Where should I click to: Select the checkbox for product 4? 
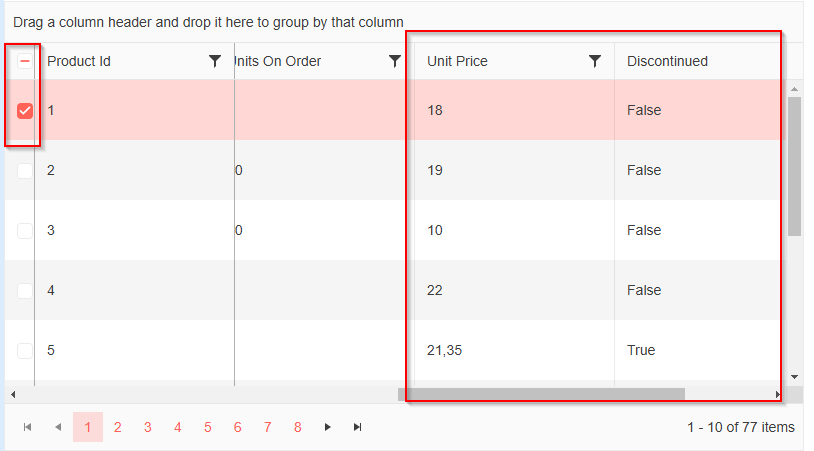pyautogui.click(x=25, y=290)
